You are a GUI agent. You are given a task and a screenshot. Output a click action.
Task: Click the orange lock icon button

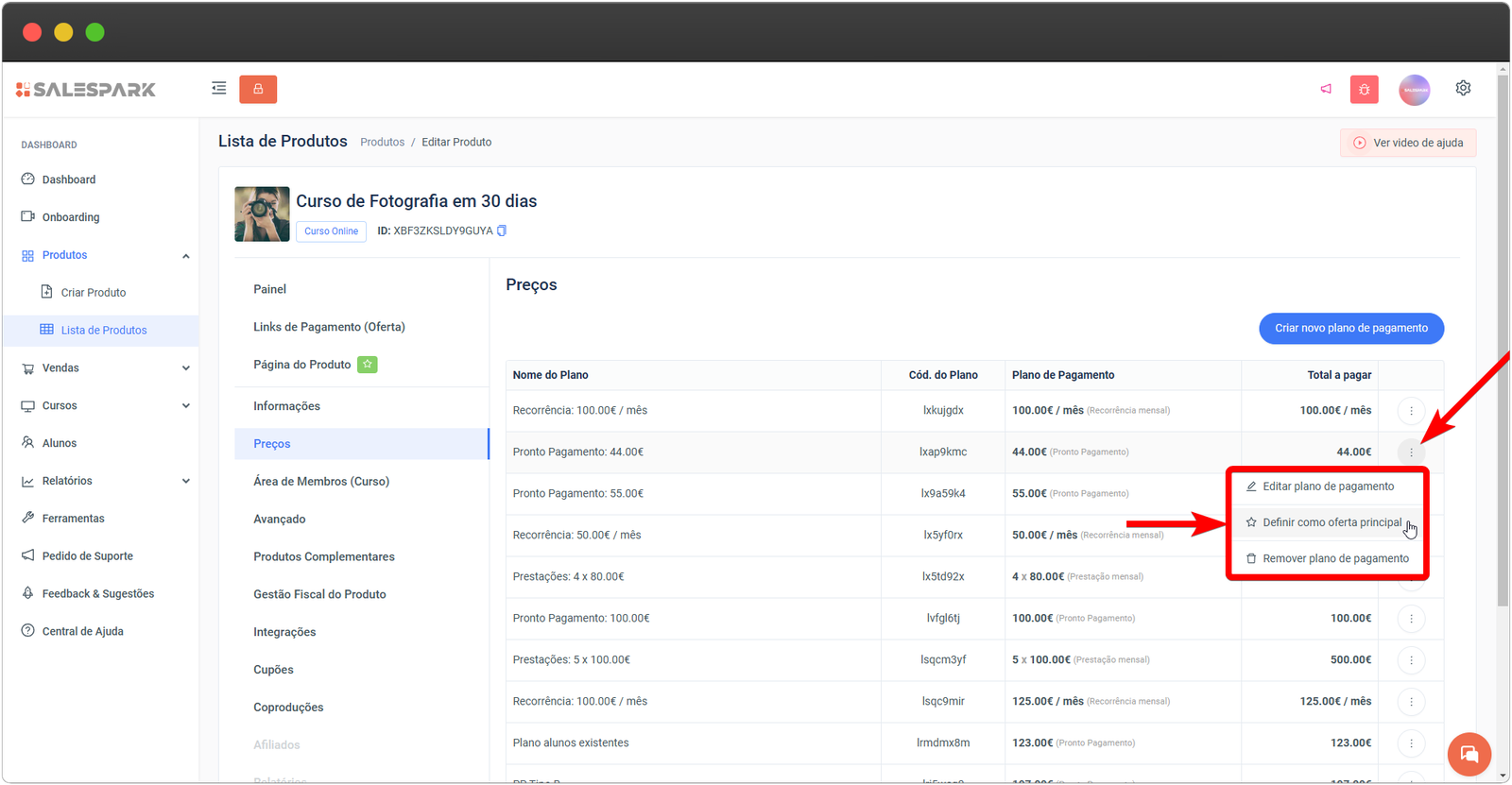tap(258, 89)
